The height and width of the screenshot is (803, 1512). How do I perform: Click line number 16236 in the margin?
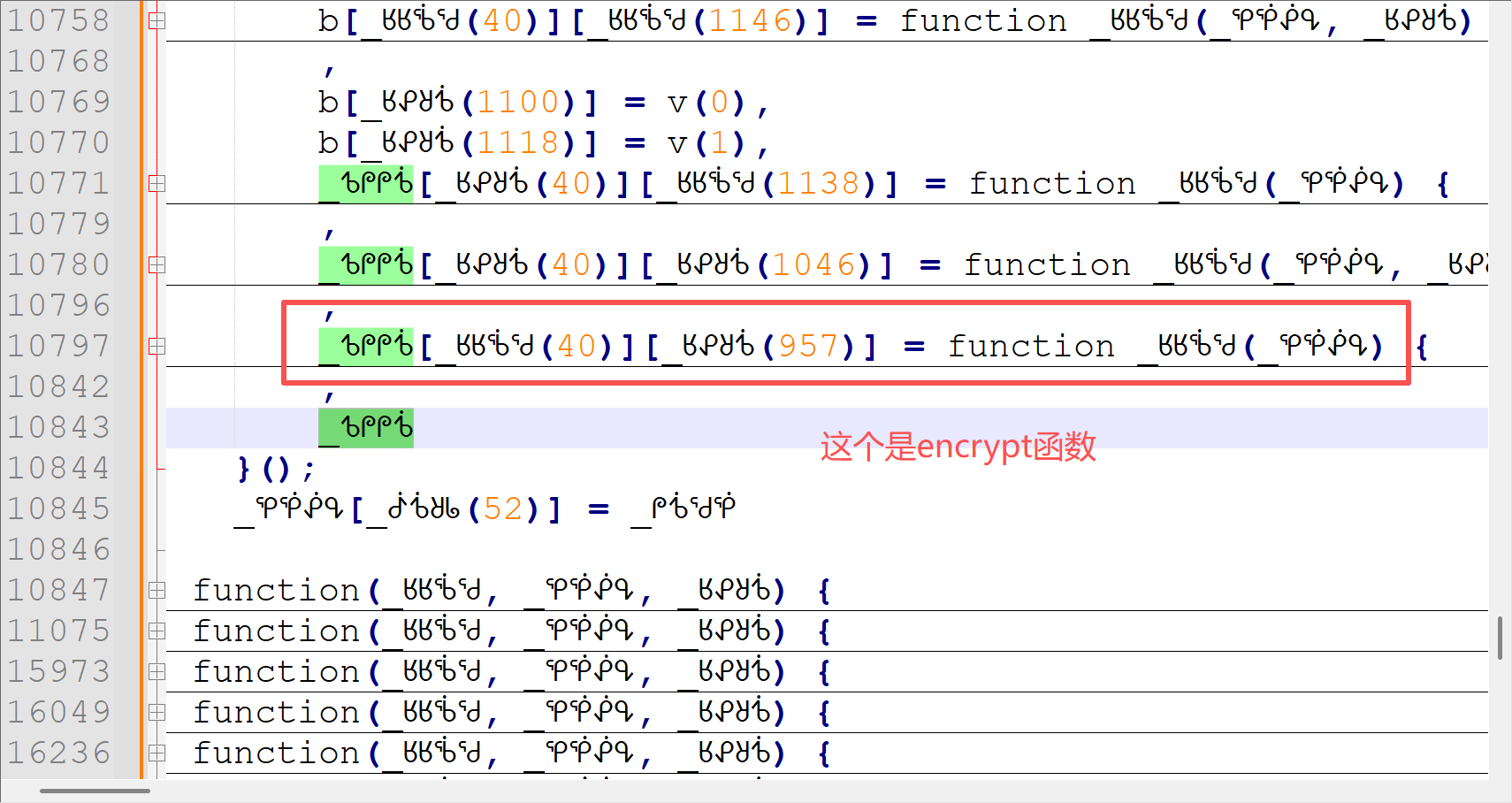click(x=58, y=753)
